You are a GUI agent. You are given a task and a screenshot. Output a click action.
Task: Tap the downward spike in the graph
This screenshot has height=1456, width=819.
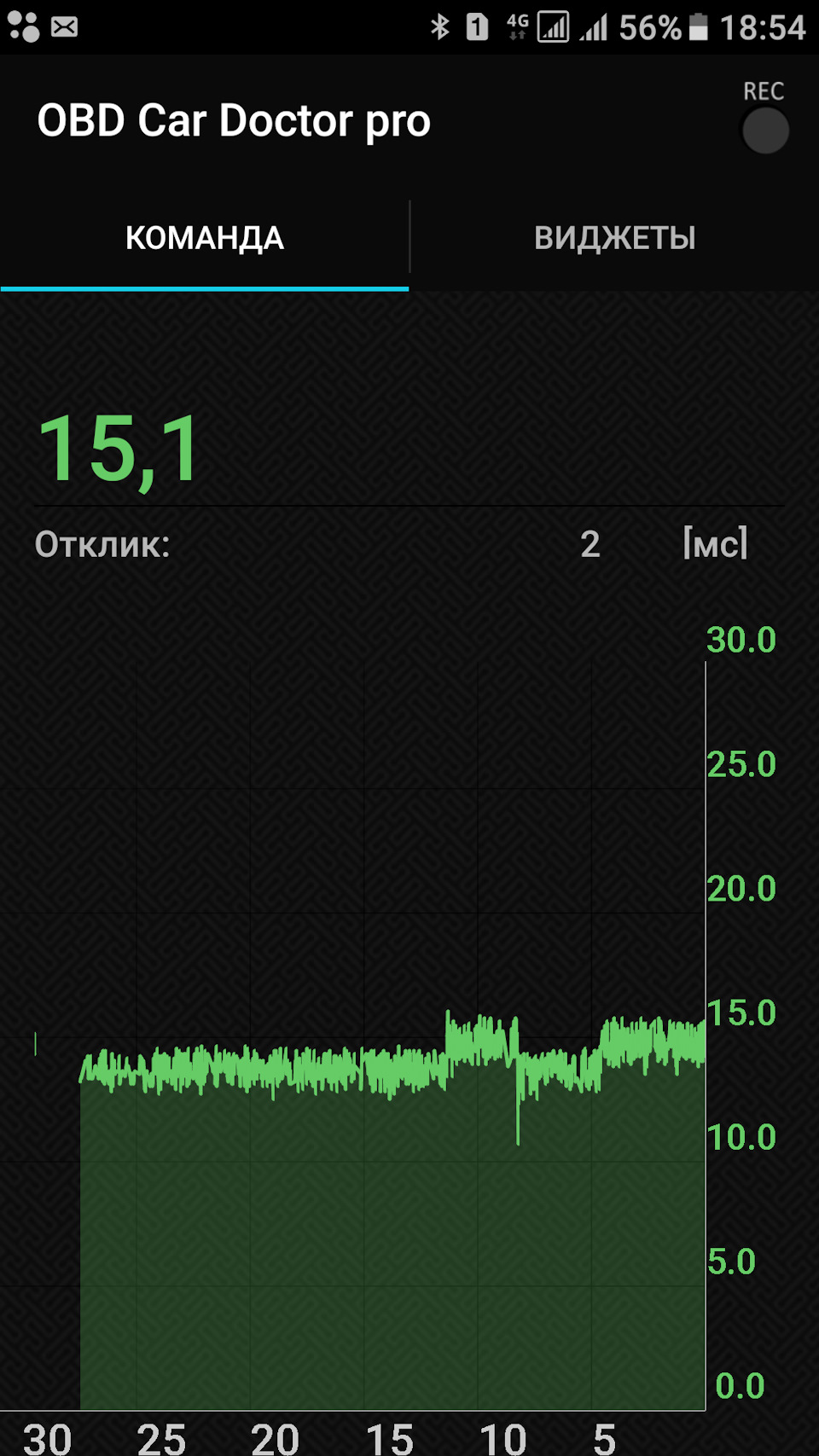coord(518,1105)
